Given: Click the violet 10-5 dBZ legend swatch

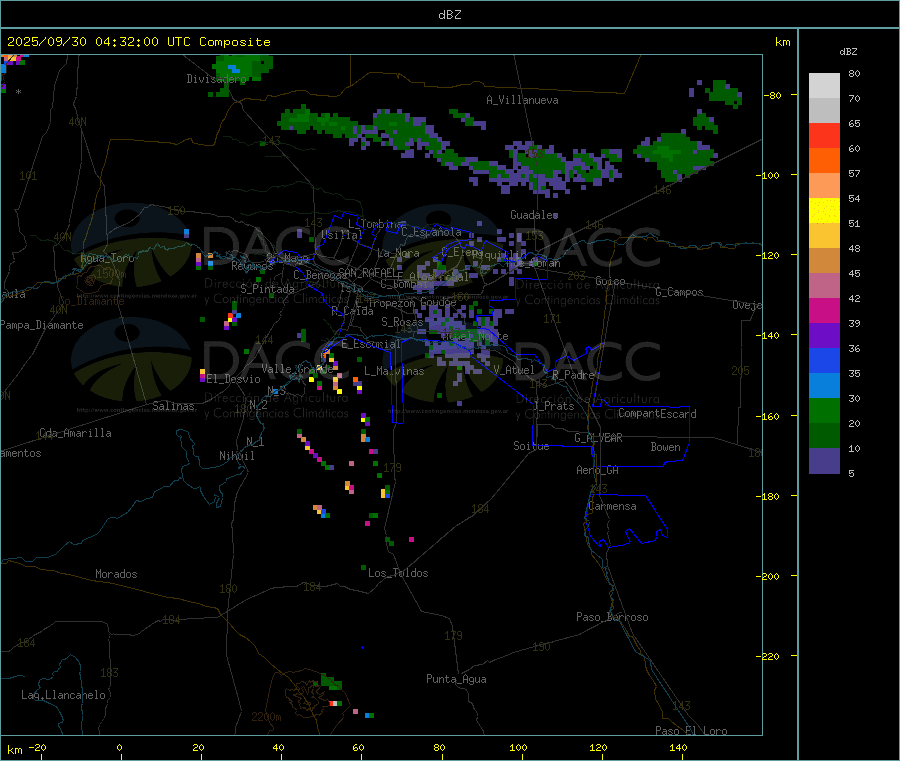Looking at the screenshot, I should 824,461.
